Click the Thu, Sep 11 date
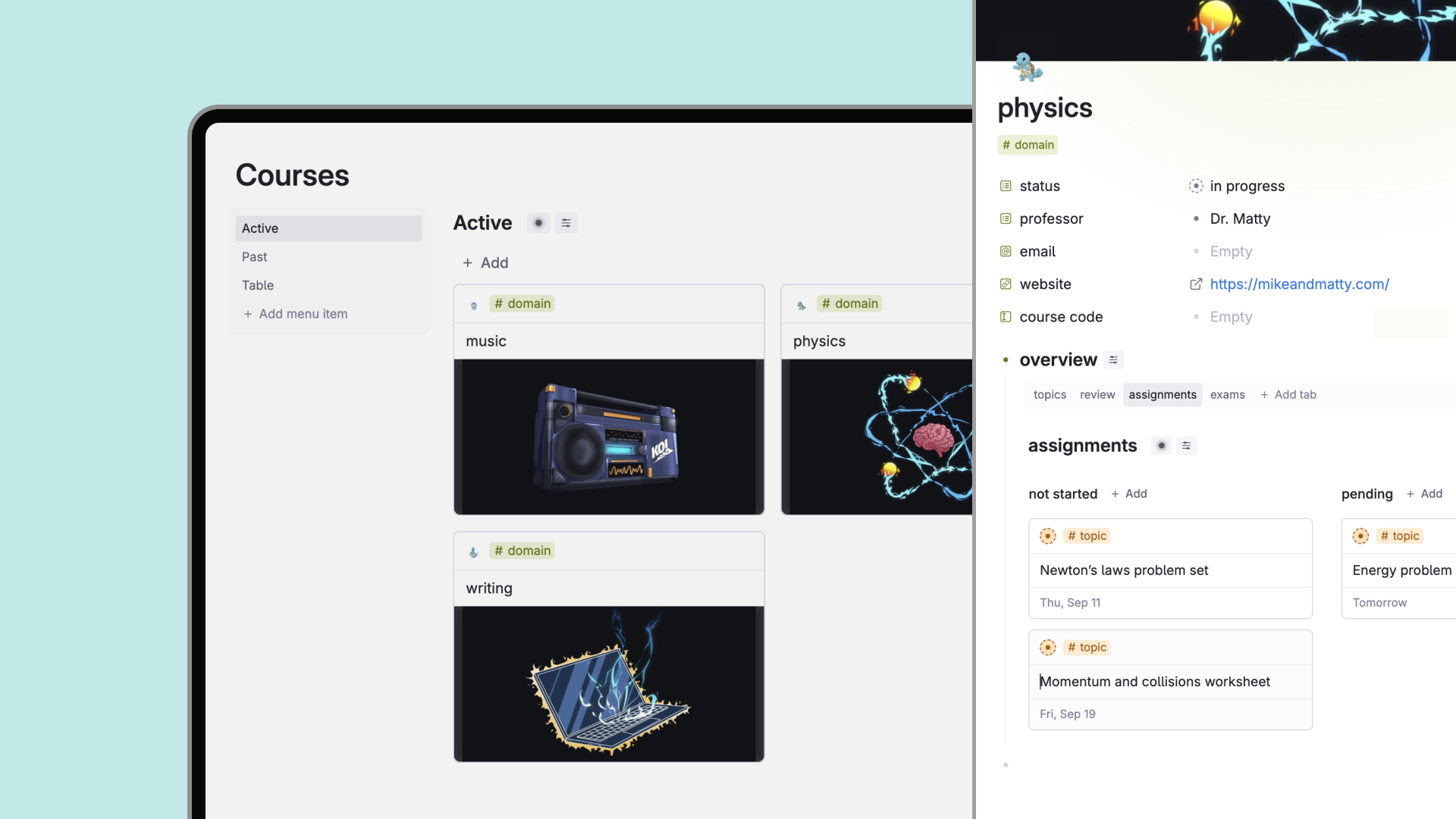The height and width of the screenshot is (819, 1456). (x=1070, y=603)
